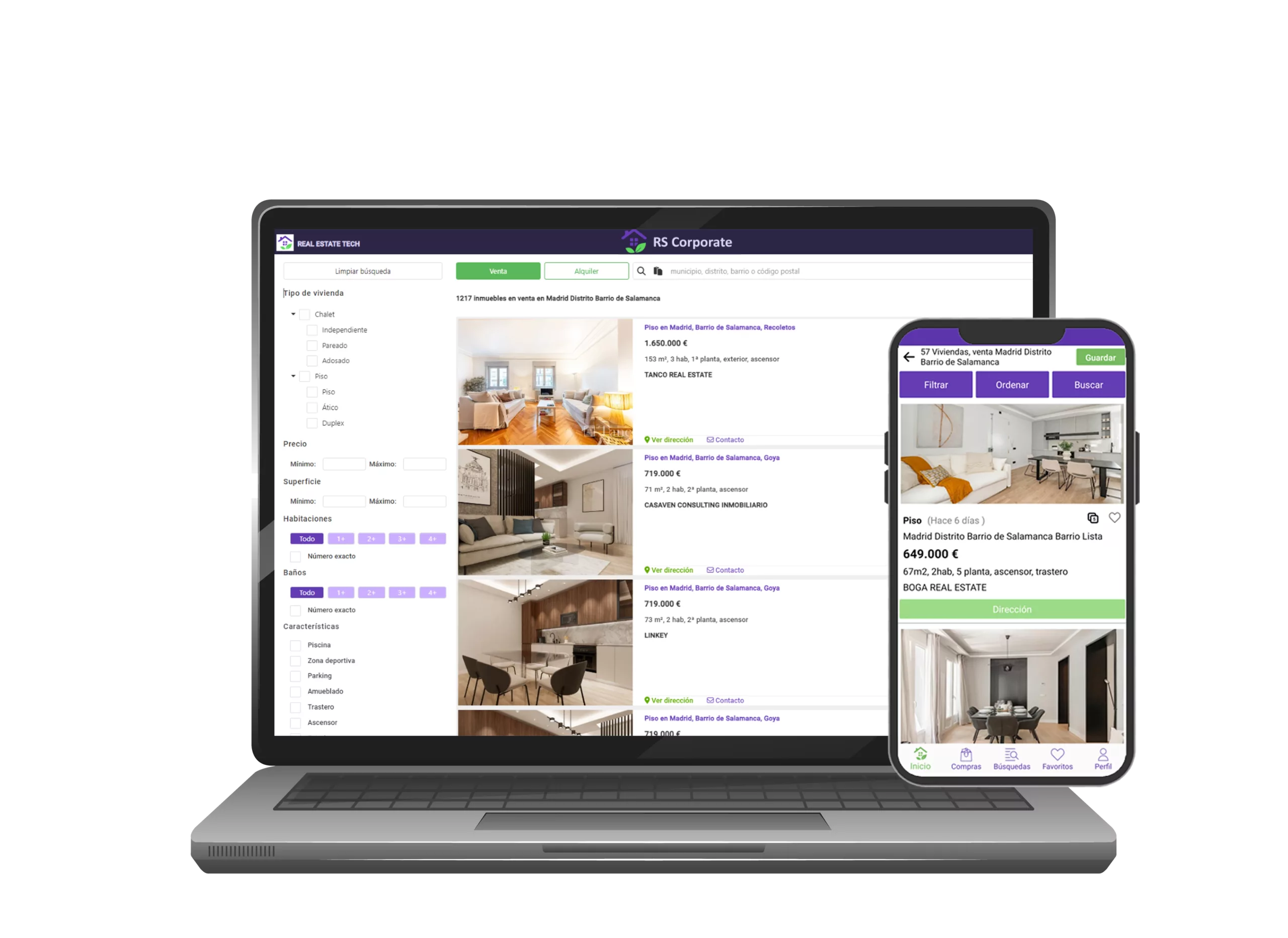Click Guardar button on mobile search
Image resolution: width=1288 pixels, height=938 pixels.
1100,357
